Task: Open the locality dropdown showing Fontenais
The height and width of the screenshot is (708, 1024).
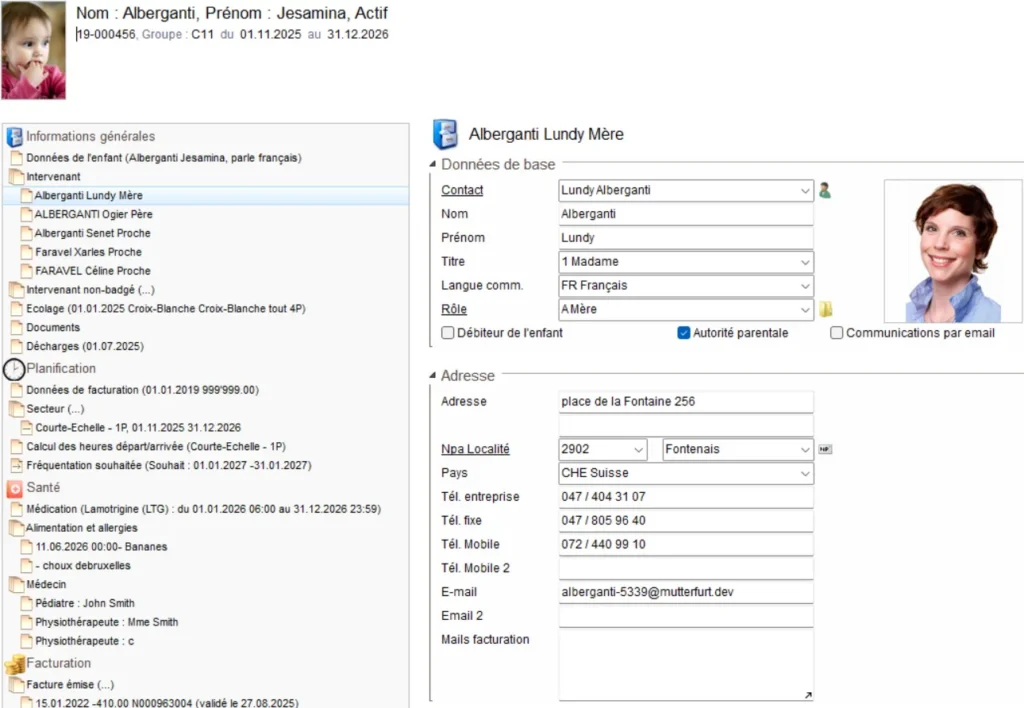Action: pyautogui.click(x=805, y=449)
